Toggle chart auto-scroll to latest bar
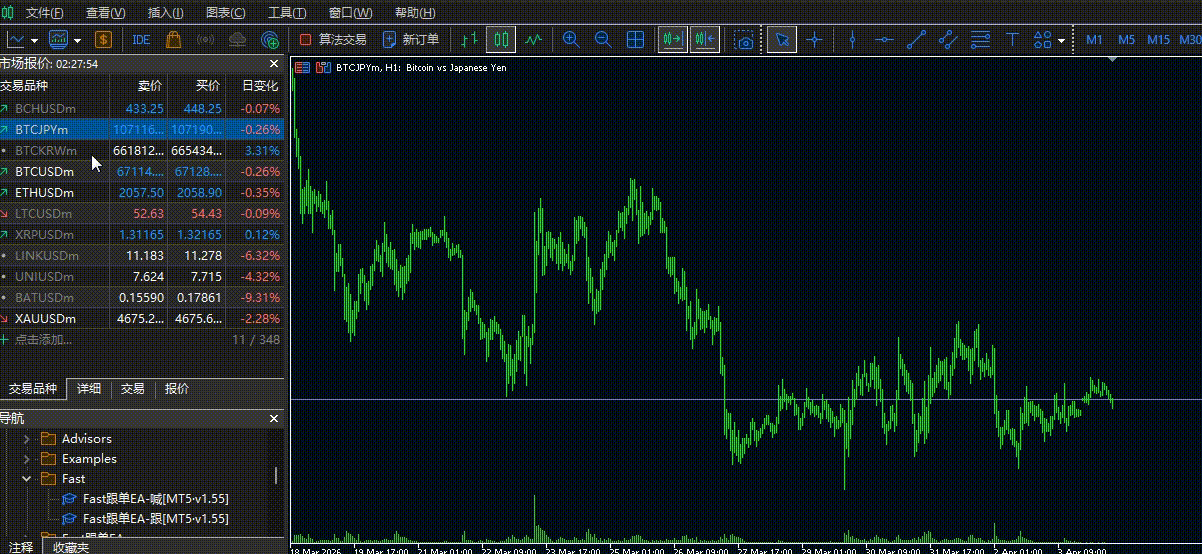The width and height of the screenshot is (1202, 554). point(672,40)
